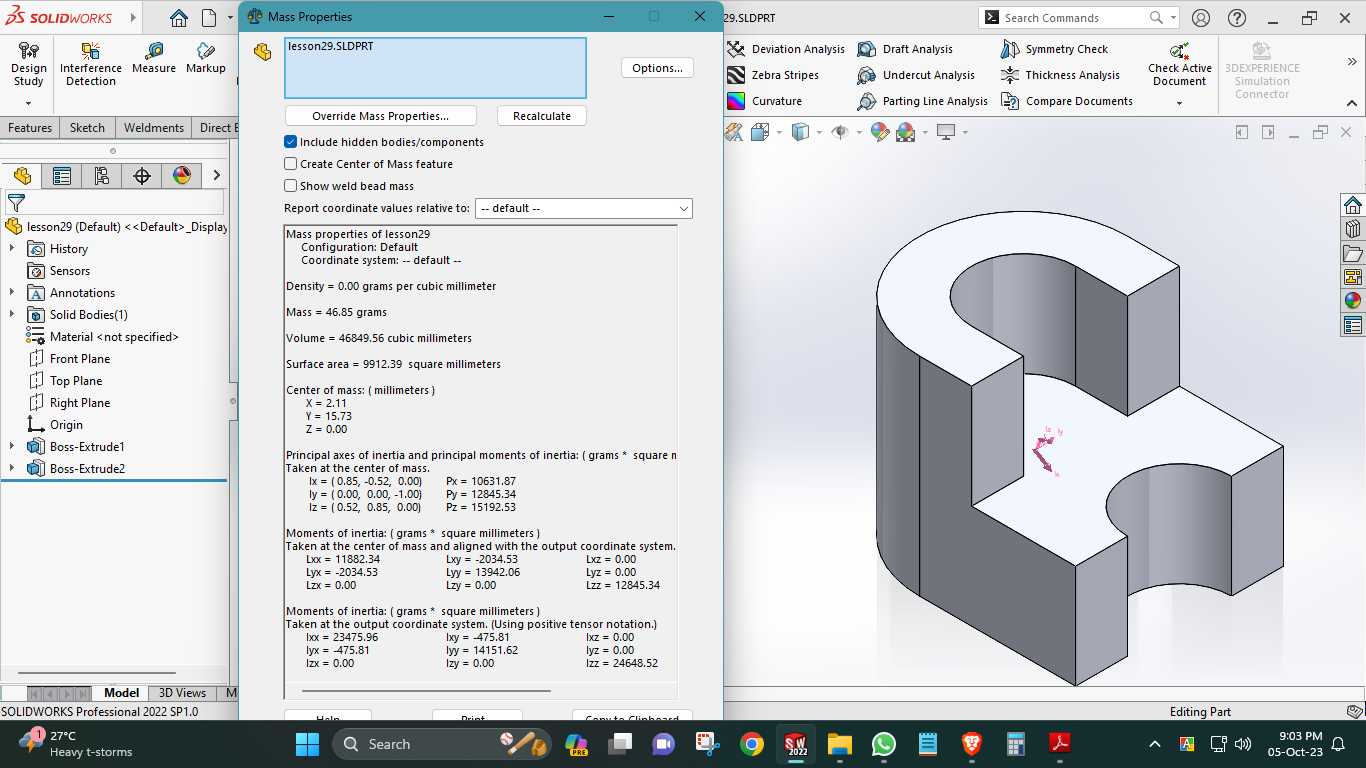Run Symmetry Check
Image resolution: width=1366 pixels, height=768 pixels.
tap(1054, 49)
